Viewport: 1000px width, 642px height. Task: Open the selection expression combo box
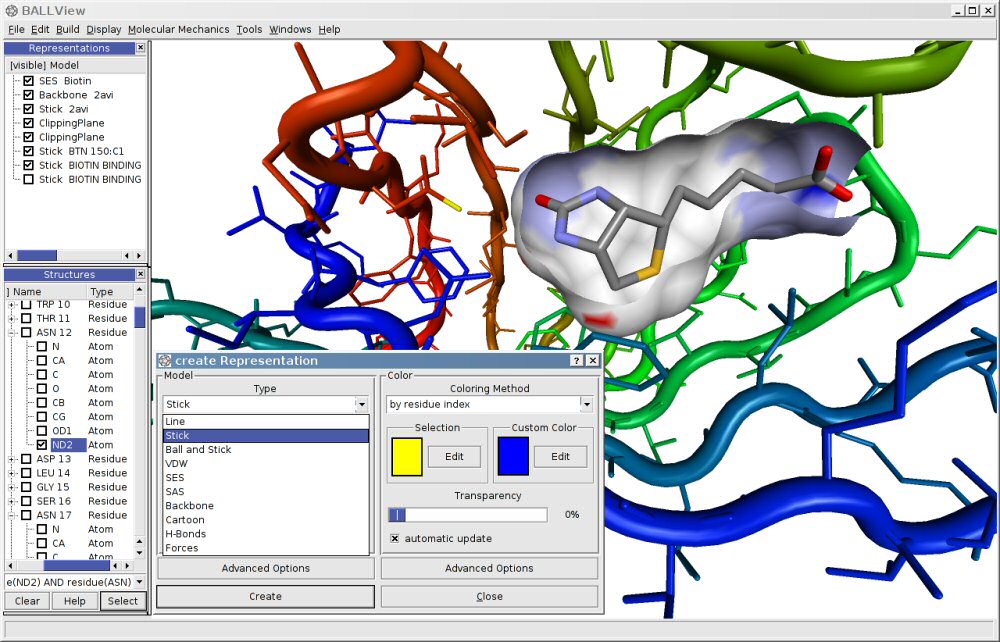click(138, 582)
